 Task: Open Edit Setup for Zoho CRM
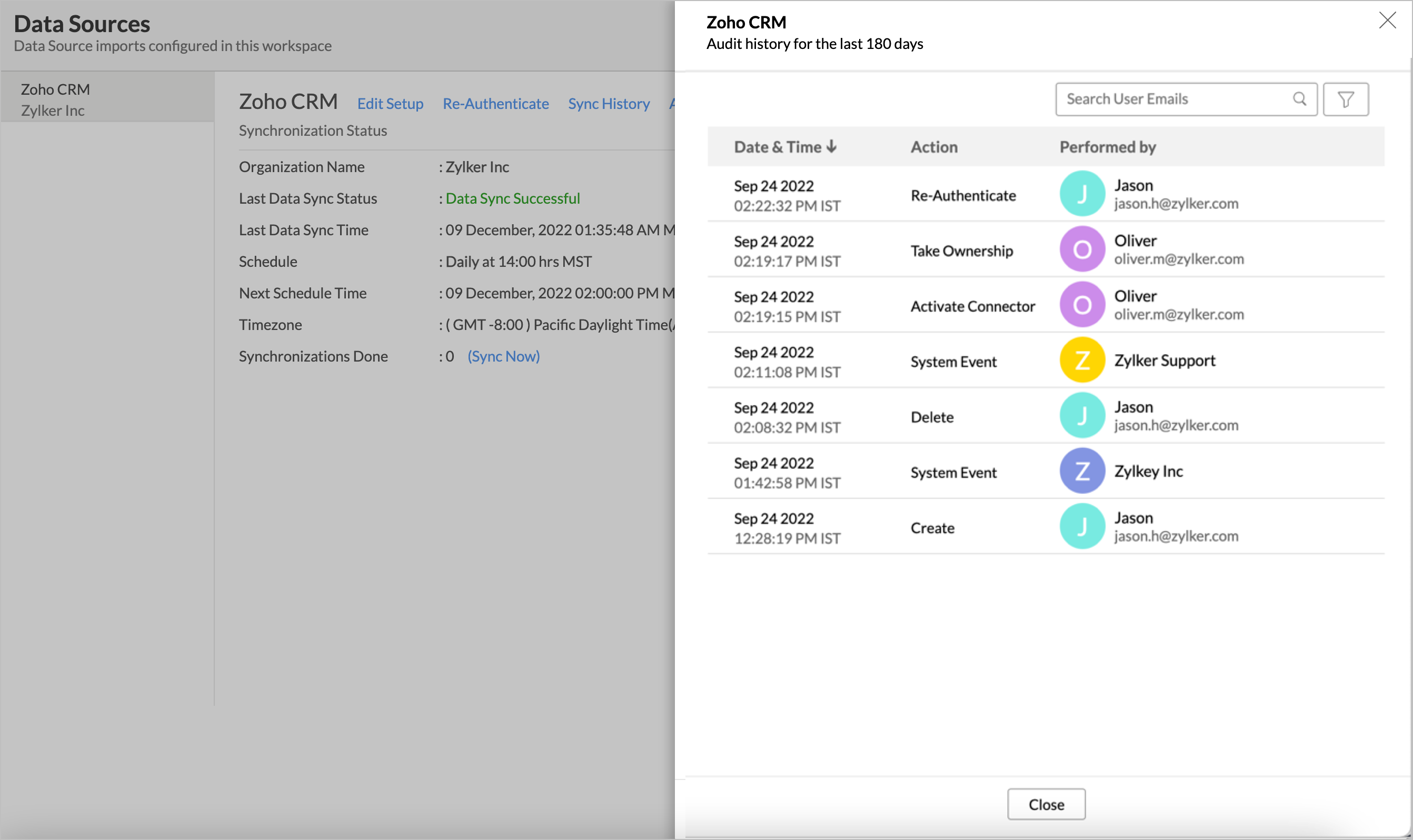click(390, 103)
